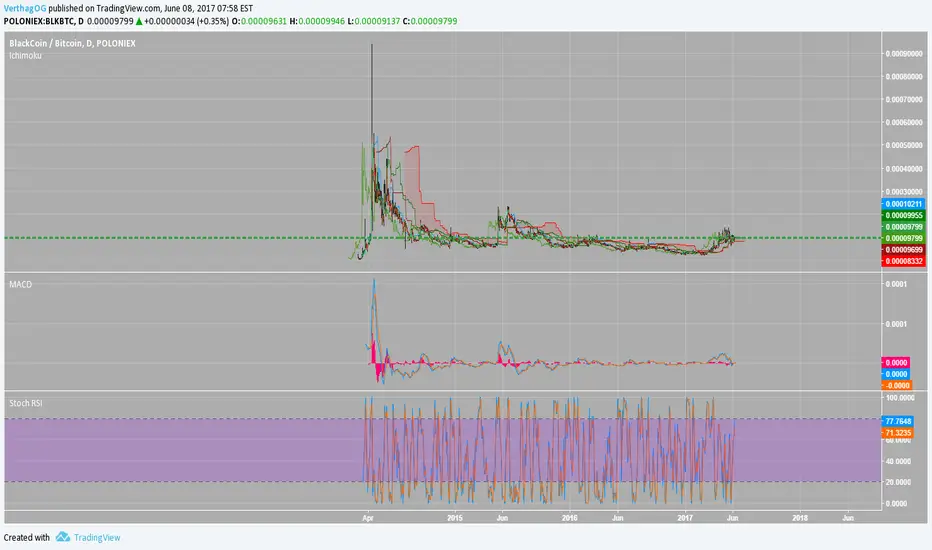Click the 2015 label on the time axis
The image size is (932, 550).
pos(455,518)
